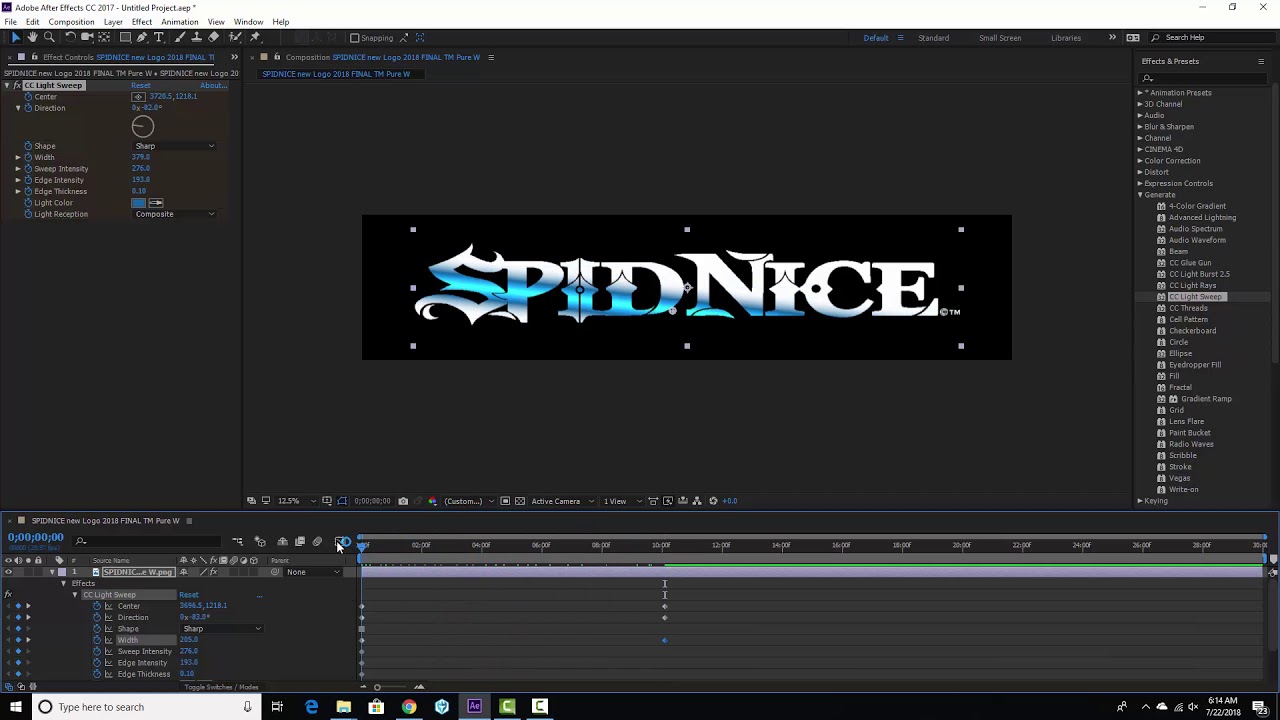Select the Puppet Pin tool
This screenshot has height=720, width=1280.
pyautogui.click(x=255, y=37)
